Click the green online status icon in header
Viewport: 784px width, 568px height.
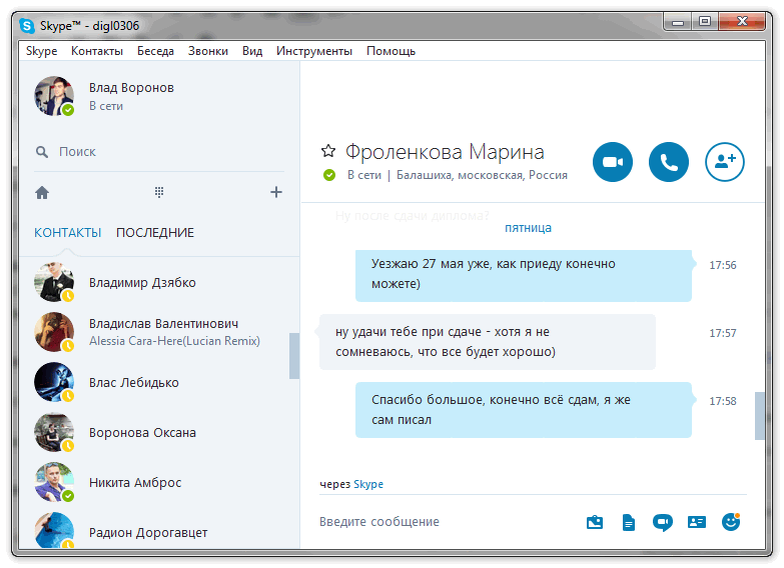tap(329, 175)
